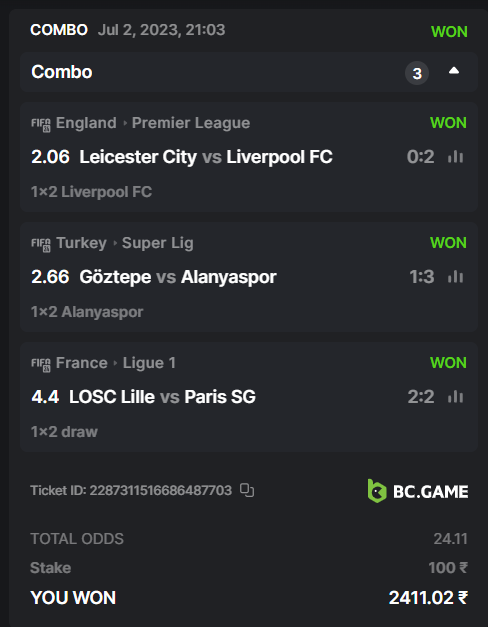Click the Combo header row label

click(x=62, y=72)
